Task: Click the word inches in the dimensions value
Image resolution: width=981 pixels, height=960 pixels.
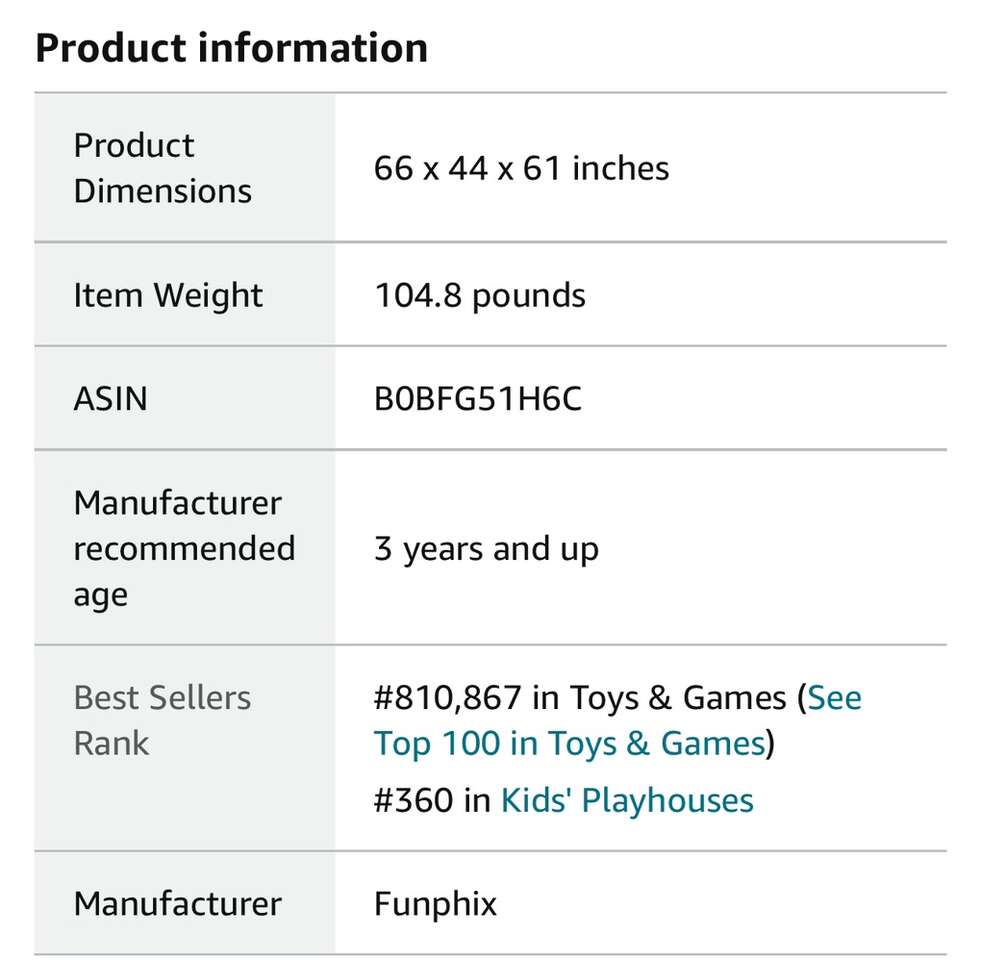Action: click(620, 168)
